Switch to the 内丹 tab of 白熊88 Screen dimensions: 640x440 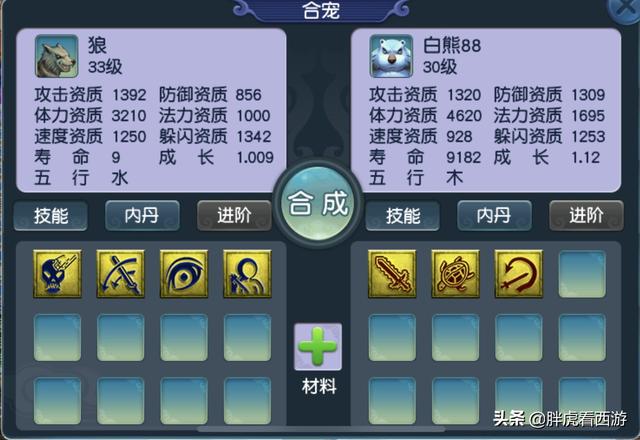494,216
